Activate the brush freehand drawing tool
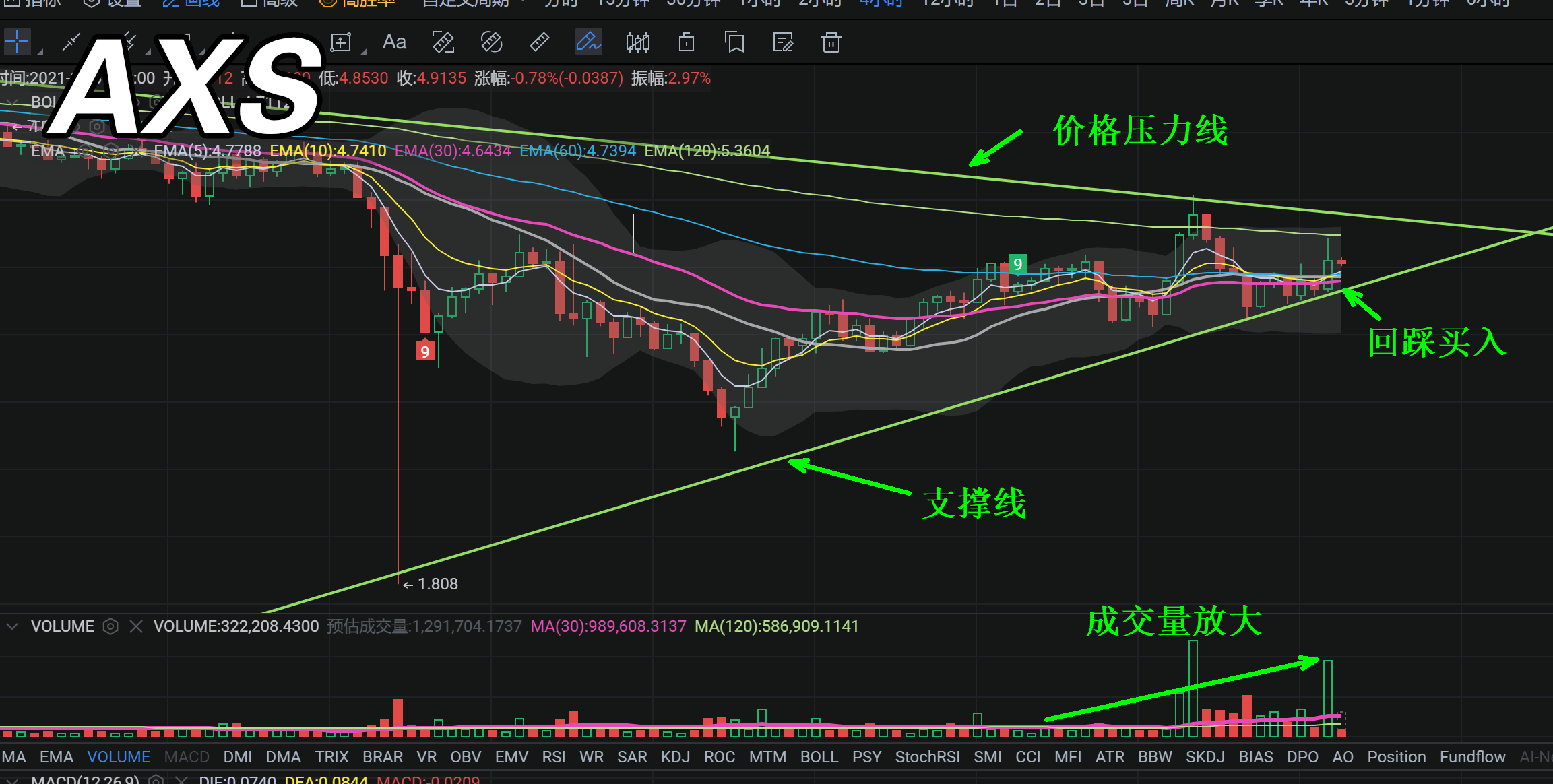The image size is (1553, 784). point(588,42)
